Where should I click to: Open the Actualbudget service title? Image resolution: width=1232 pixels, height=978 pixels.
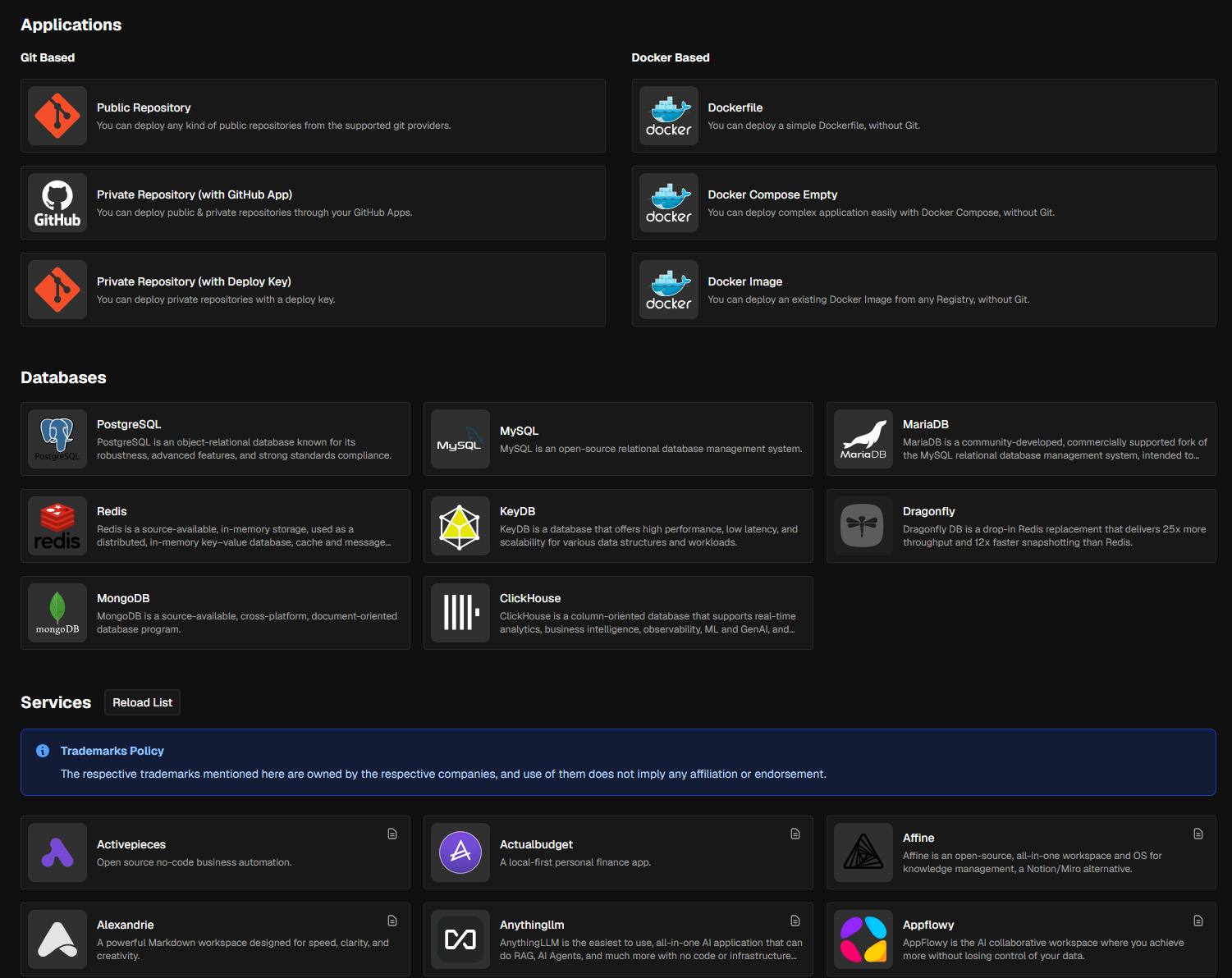coord(537,844)
